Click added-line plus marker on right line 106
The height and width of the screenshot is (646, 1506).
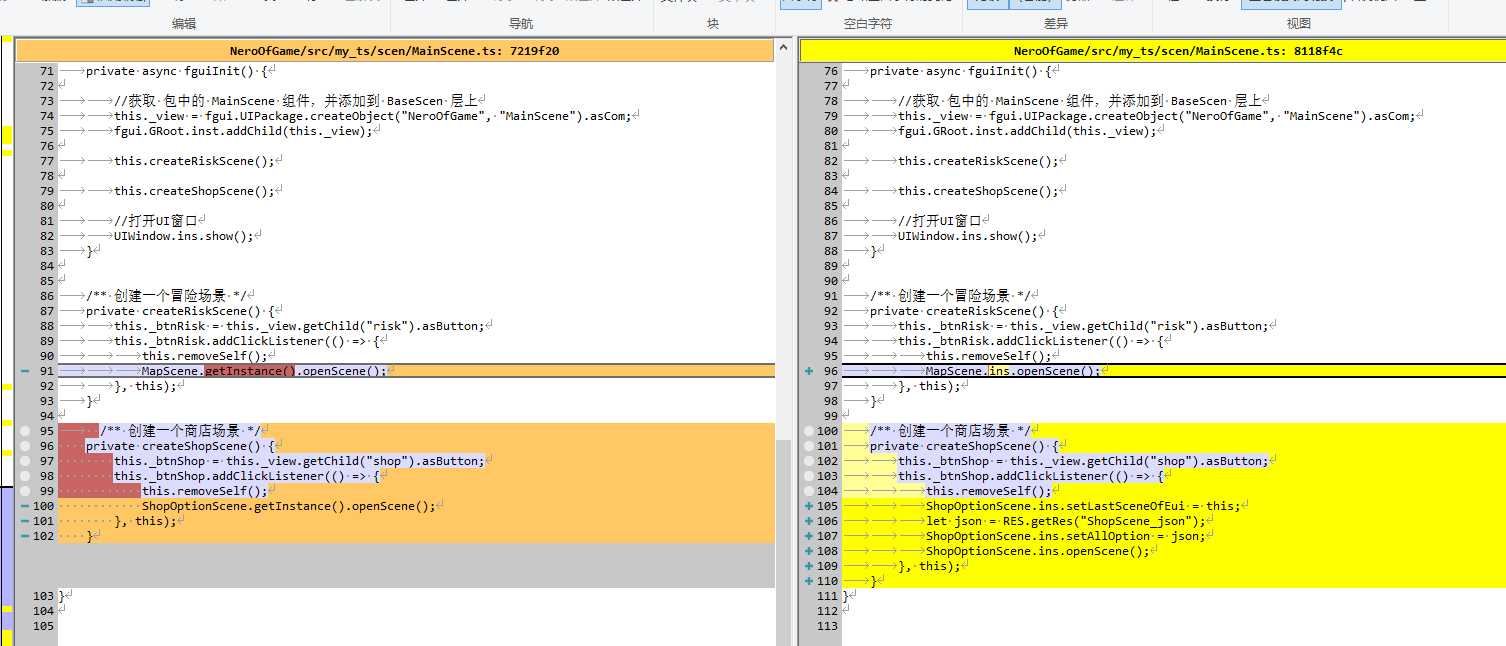[808, 521]
